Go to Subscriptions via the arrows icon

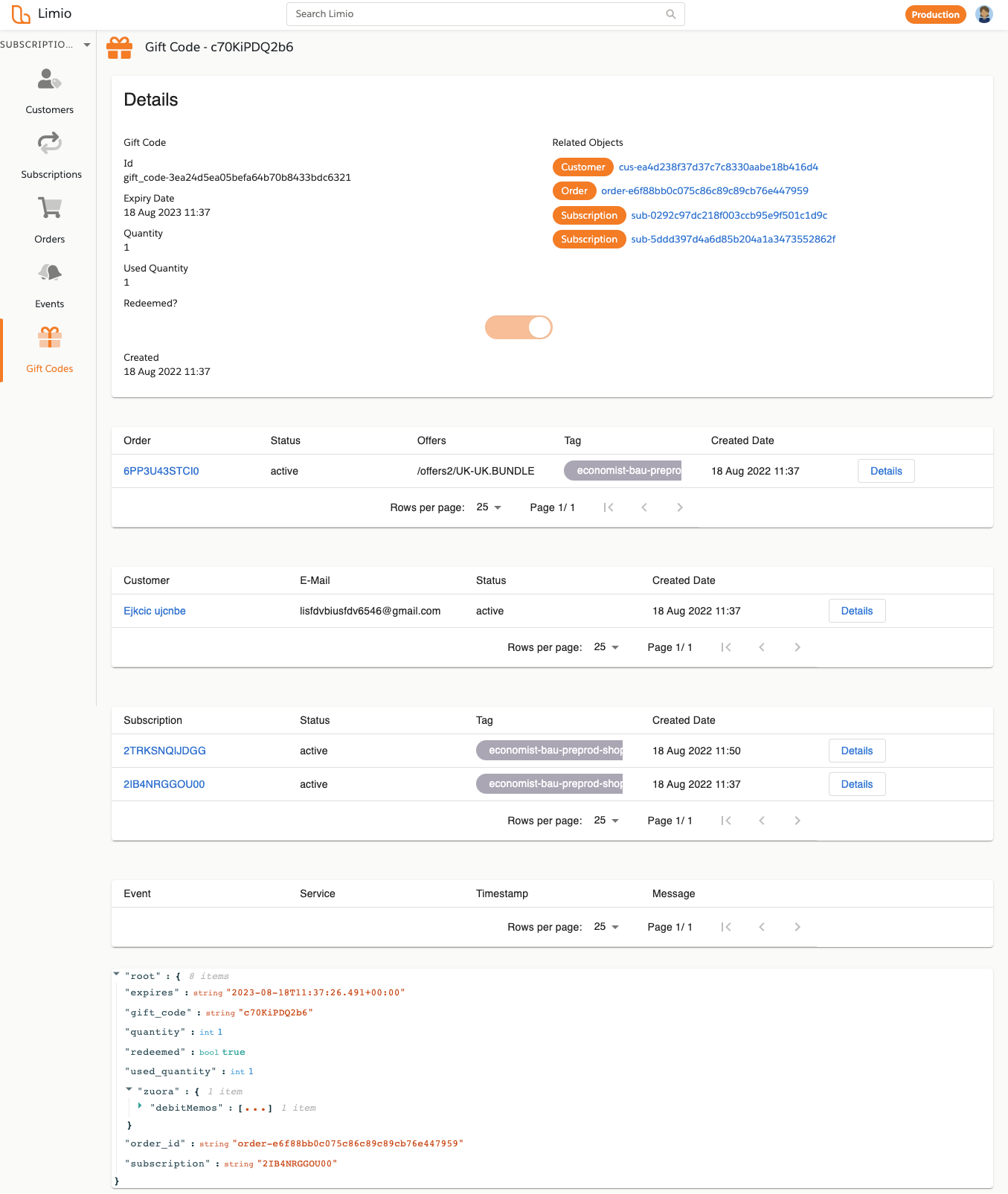click(50, 143)
